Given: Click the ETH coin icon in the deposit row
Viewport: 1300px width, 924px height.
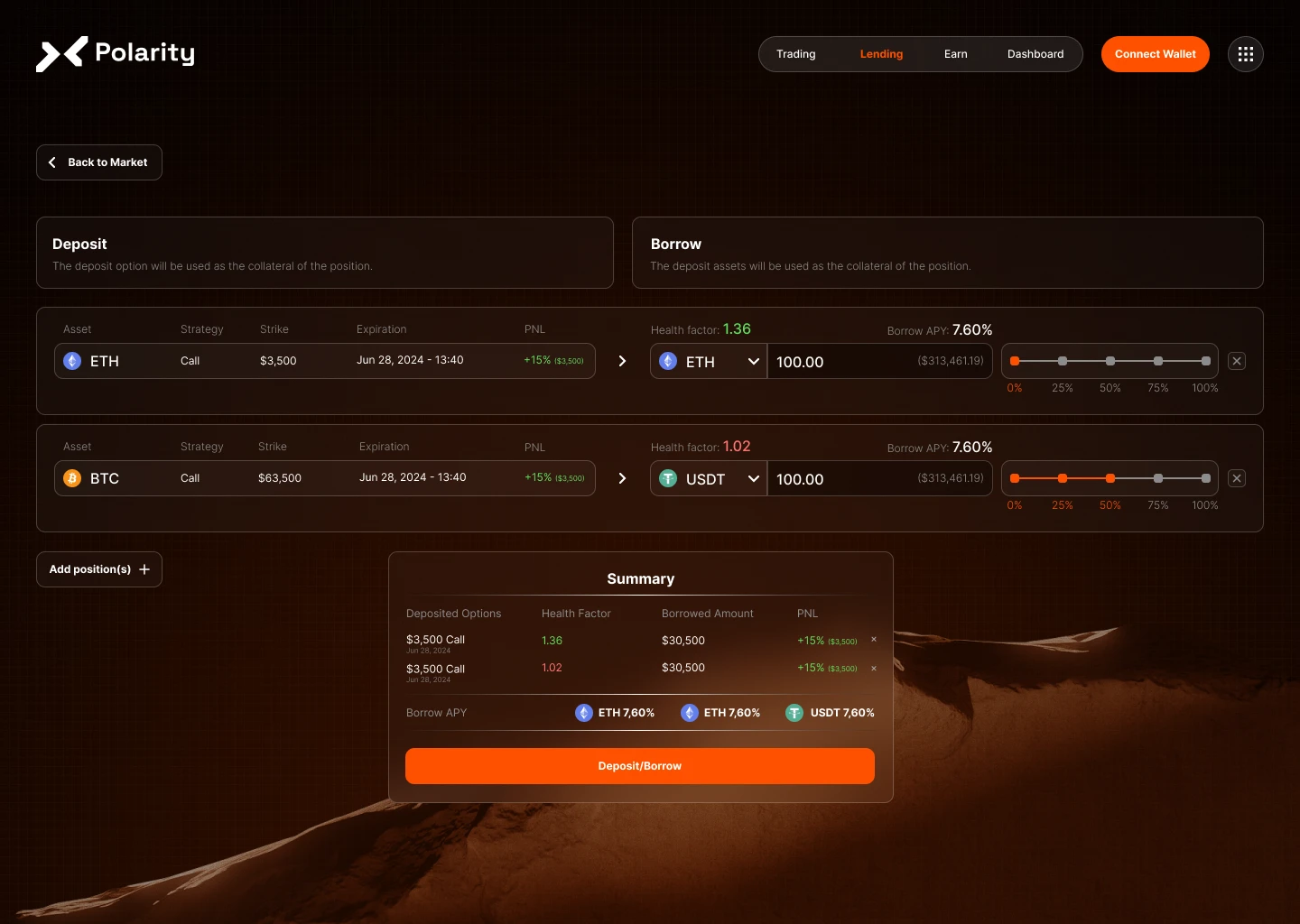Looking at the screenshot, I should pyautogui.click(x=72, y=361).
